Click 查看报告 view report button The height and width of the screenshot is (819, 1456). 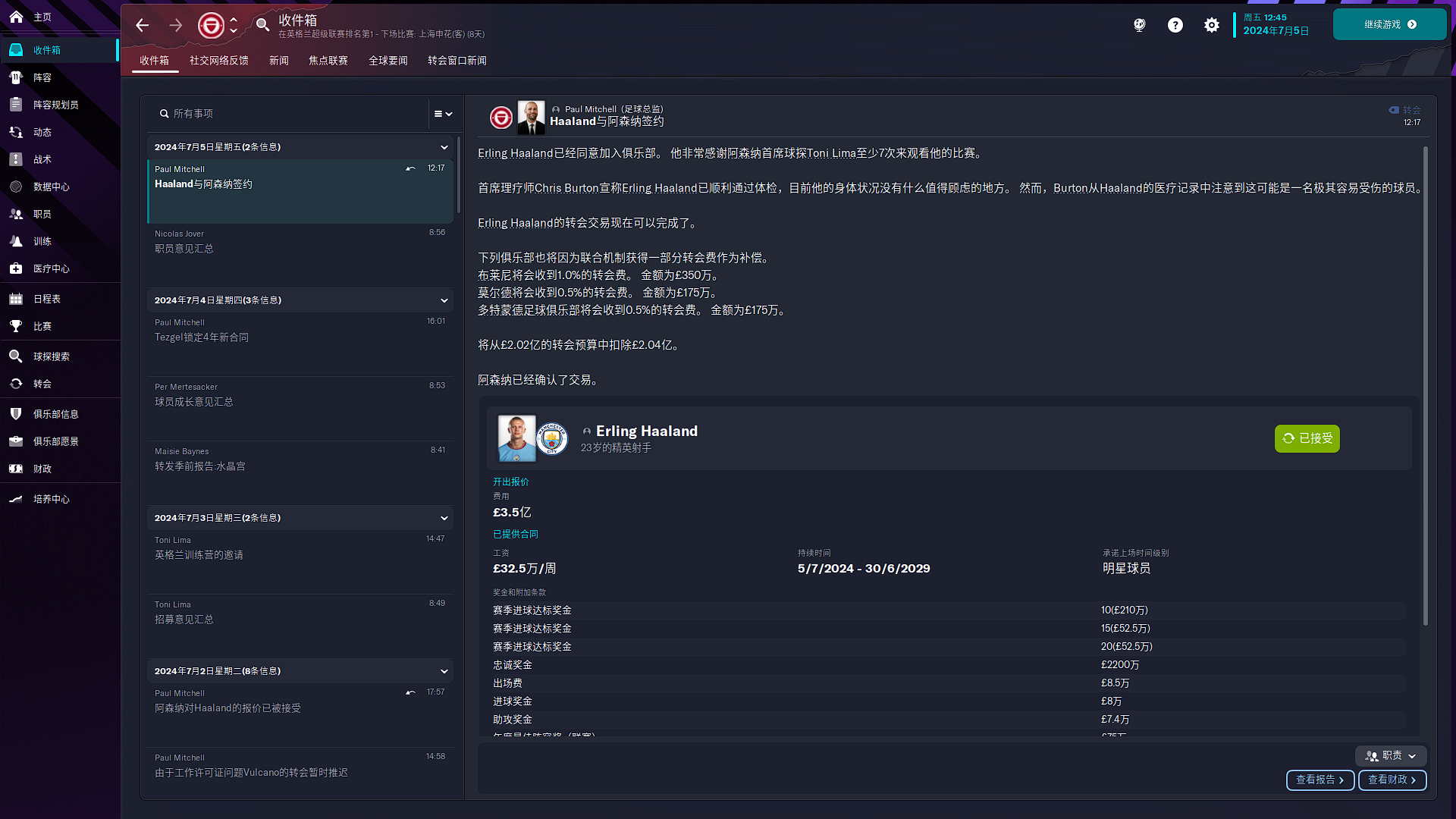point(1319,780)
